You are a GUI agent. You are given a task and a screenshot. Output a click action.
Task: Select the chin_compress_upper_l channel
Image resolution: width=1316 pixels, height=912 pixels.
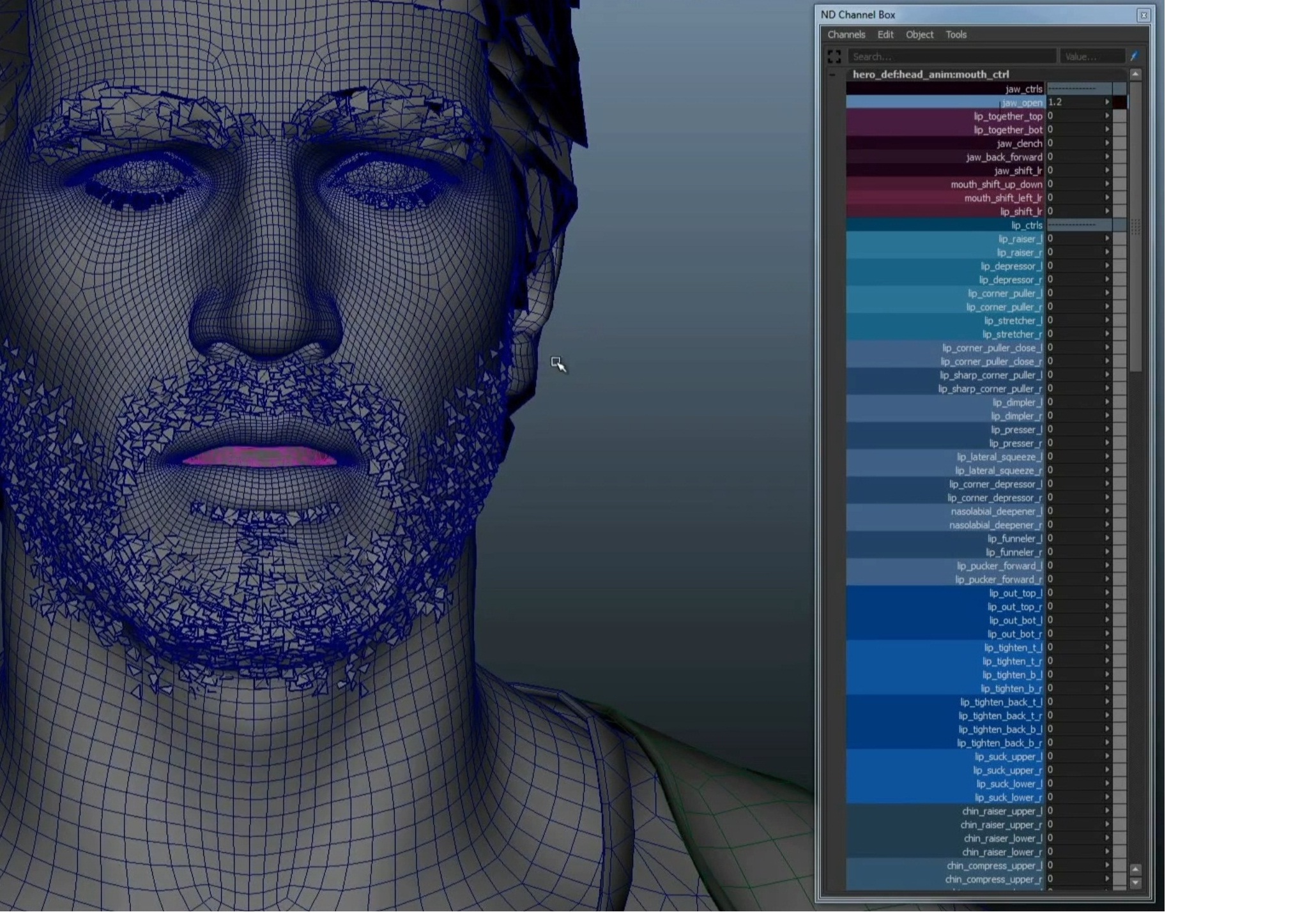(945, 865)
